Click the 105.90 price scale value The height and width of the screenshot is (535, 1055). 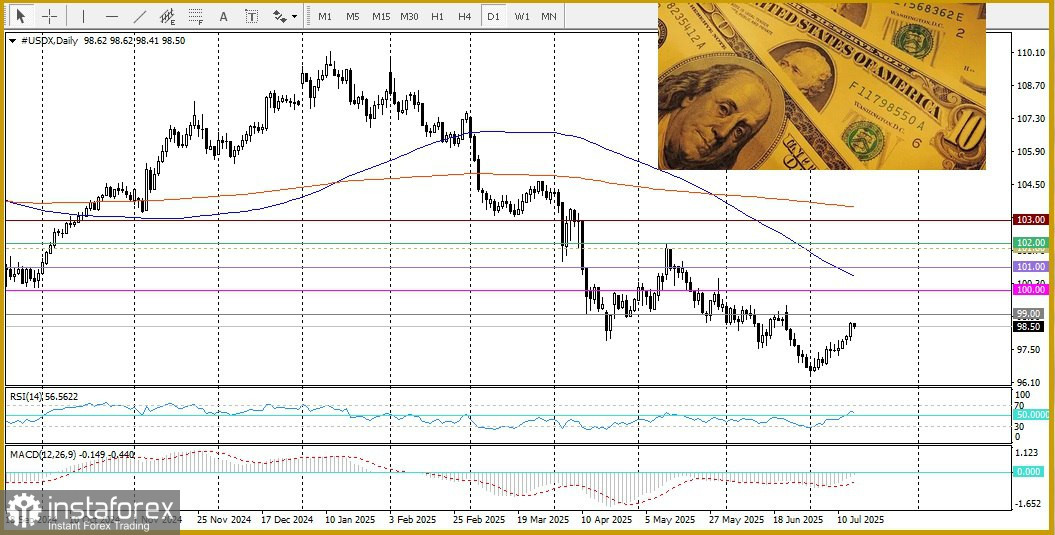1031,151
